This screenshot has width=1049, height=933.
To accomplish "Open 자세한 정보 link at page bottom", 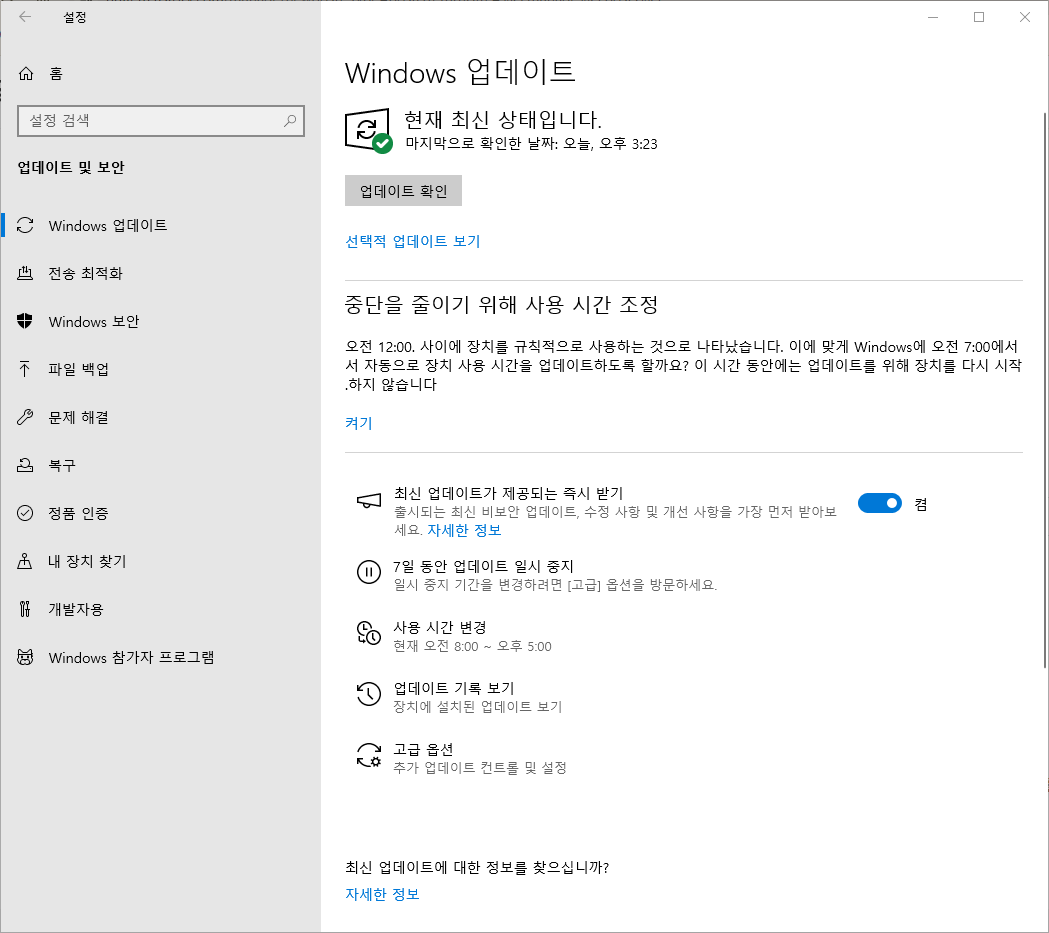I will click(x=382, y=894).
